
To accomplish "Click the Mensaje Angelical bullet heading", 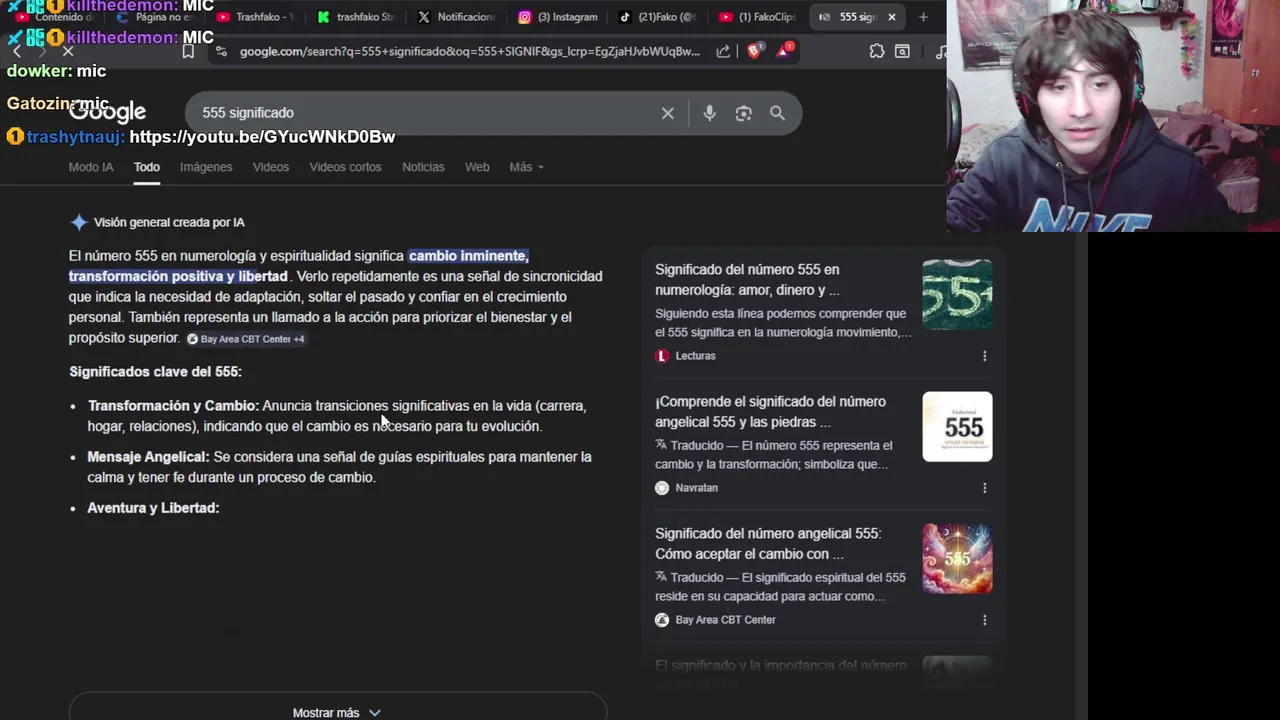I will point(148,457).
